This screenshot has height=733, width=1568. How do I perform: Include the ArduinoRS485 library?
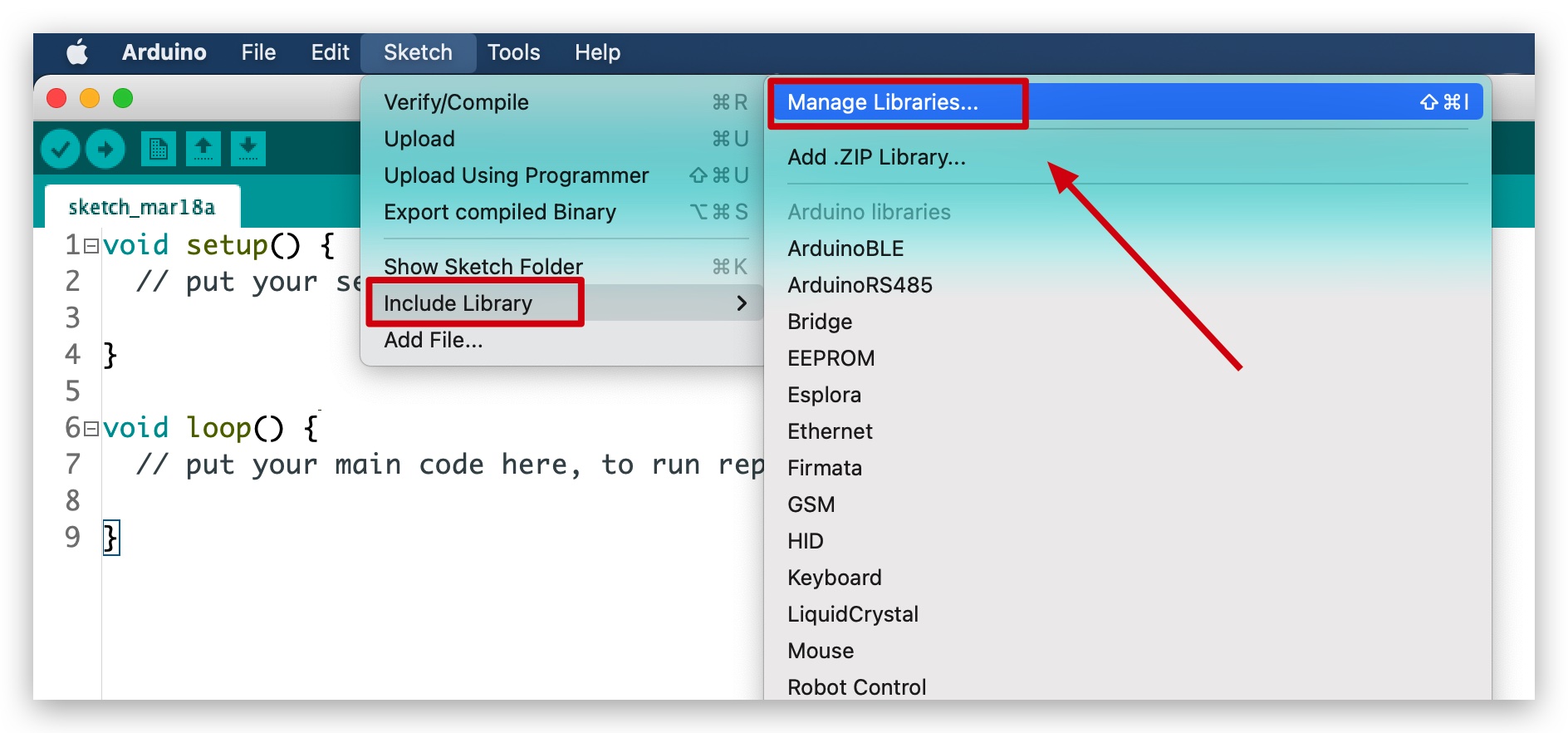(1128, 285)
